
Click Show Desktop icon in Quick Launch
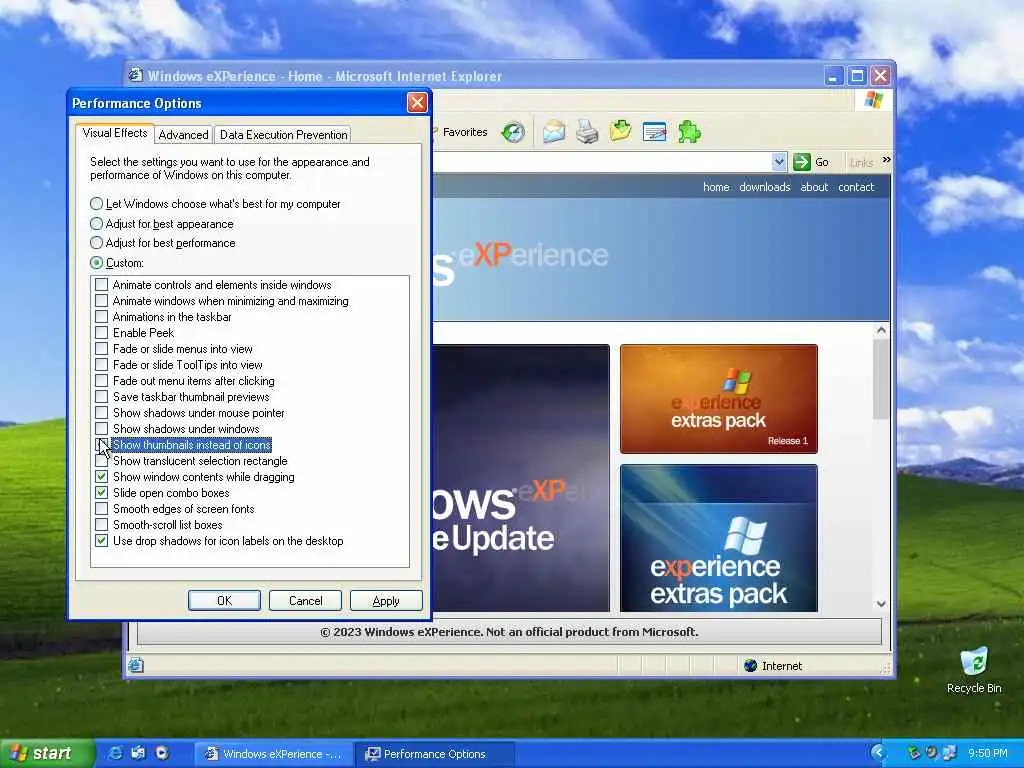pyautogui.click(x=138, y=753)
